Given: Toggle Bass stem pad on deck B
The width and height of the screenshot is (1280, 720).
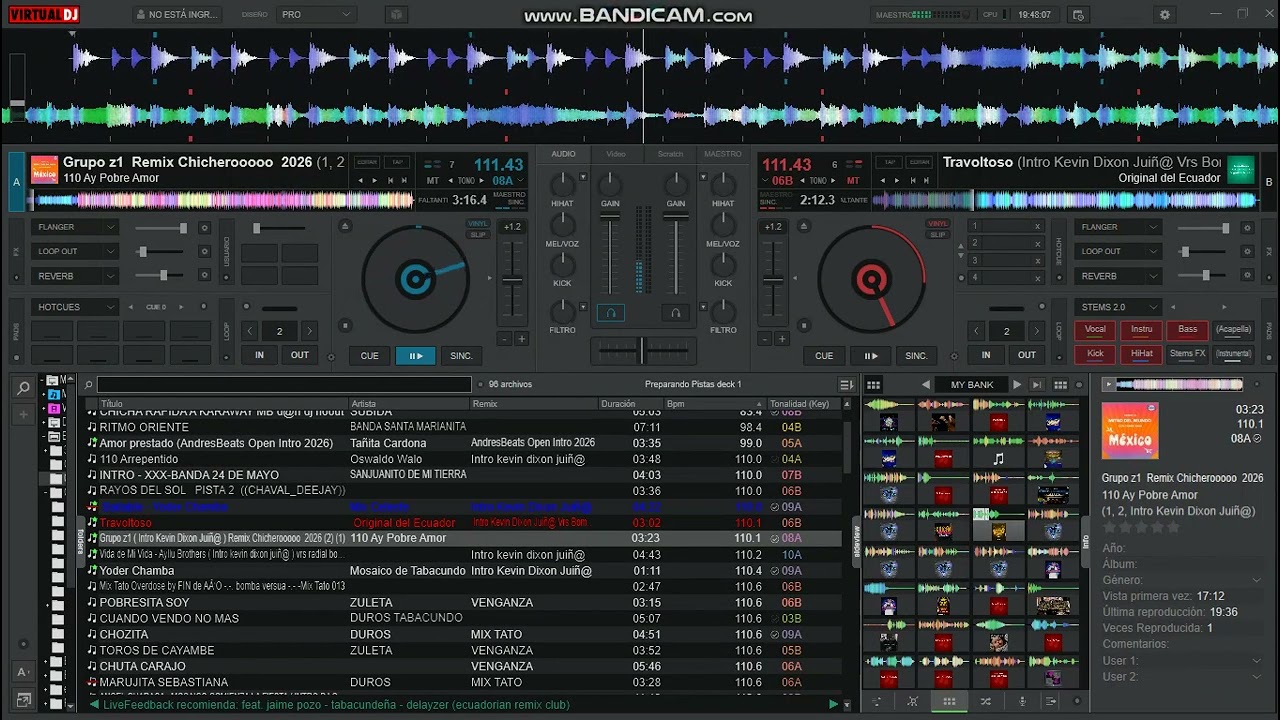Looking at the screenshot, I should pos(1187,329).
